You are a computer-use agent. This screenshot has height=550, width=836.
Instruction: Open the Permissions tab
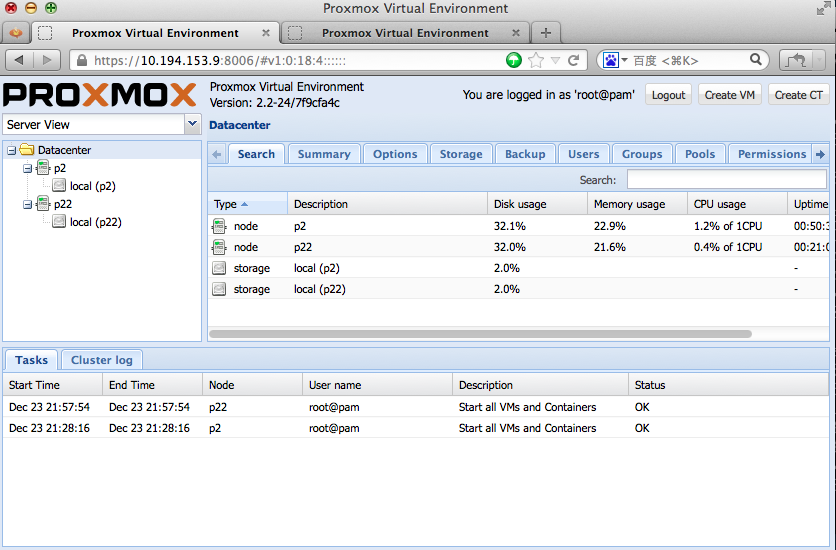[x=772, y=154]
